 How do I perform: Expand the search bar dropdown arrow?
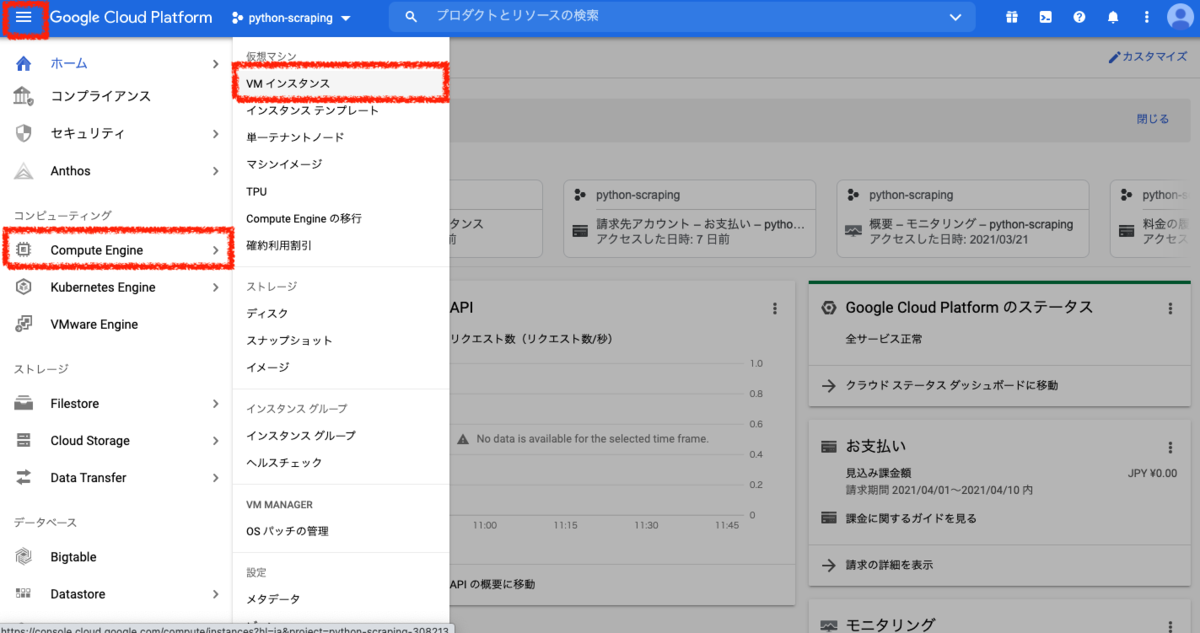956,17
